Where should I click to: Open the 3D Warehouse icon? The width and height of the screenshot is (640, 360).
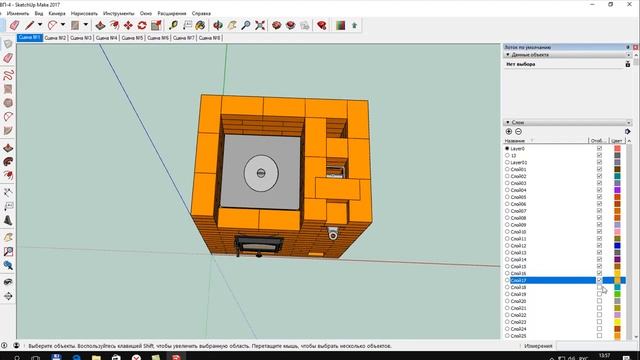[x=277, y=25]
